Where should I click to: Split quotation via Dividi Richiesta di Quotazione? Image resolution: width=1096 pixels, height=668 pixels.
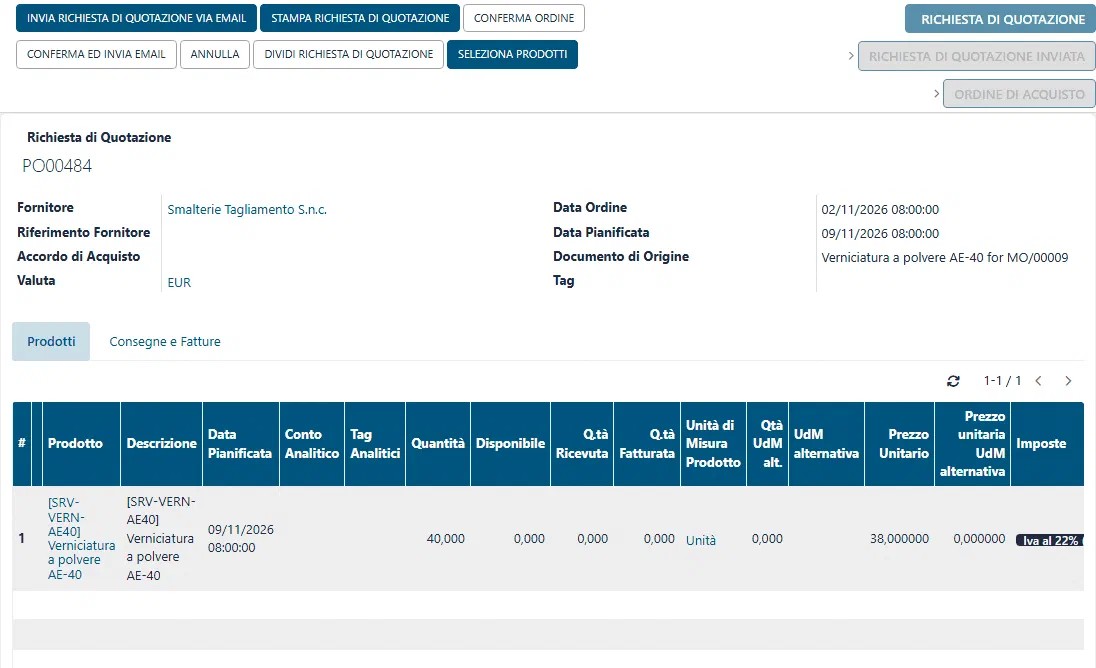pos(349,55)
